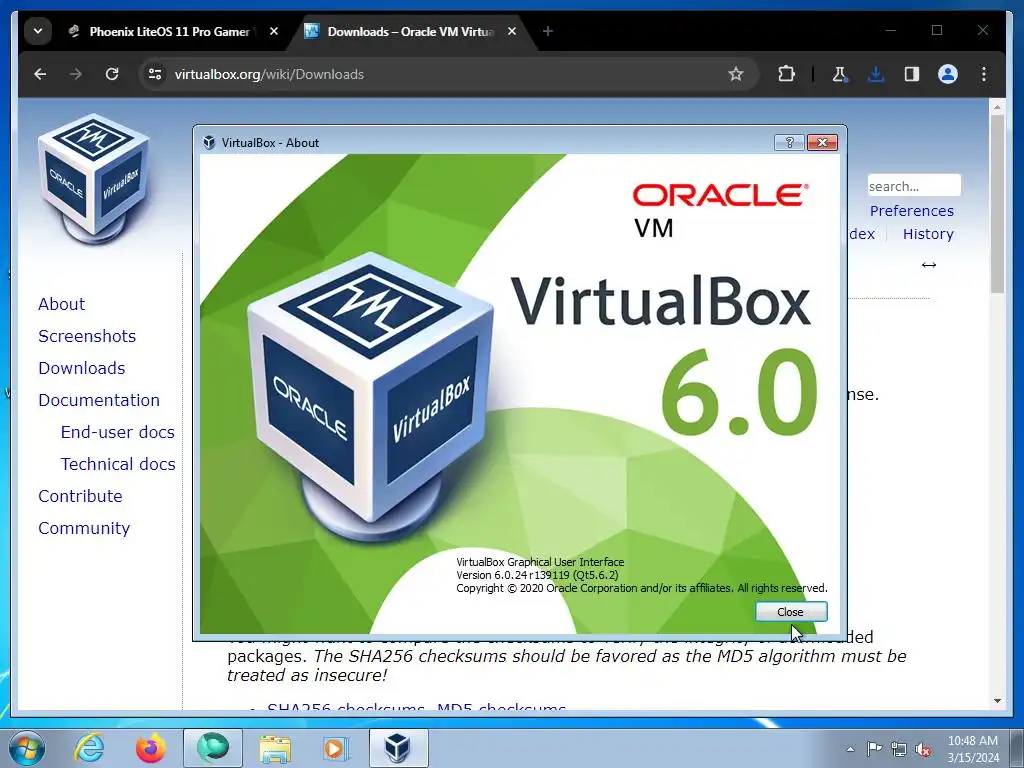The image size is (1024, 768).
Task: Click the VirtualBox icon in About dialog title bar
Action: coord(209,142)
